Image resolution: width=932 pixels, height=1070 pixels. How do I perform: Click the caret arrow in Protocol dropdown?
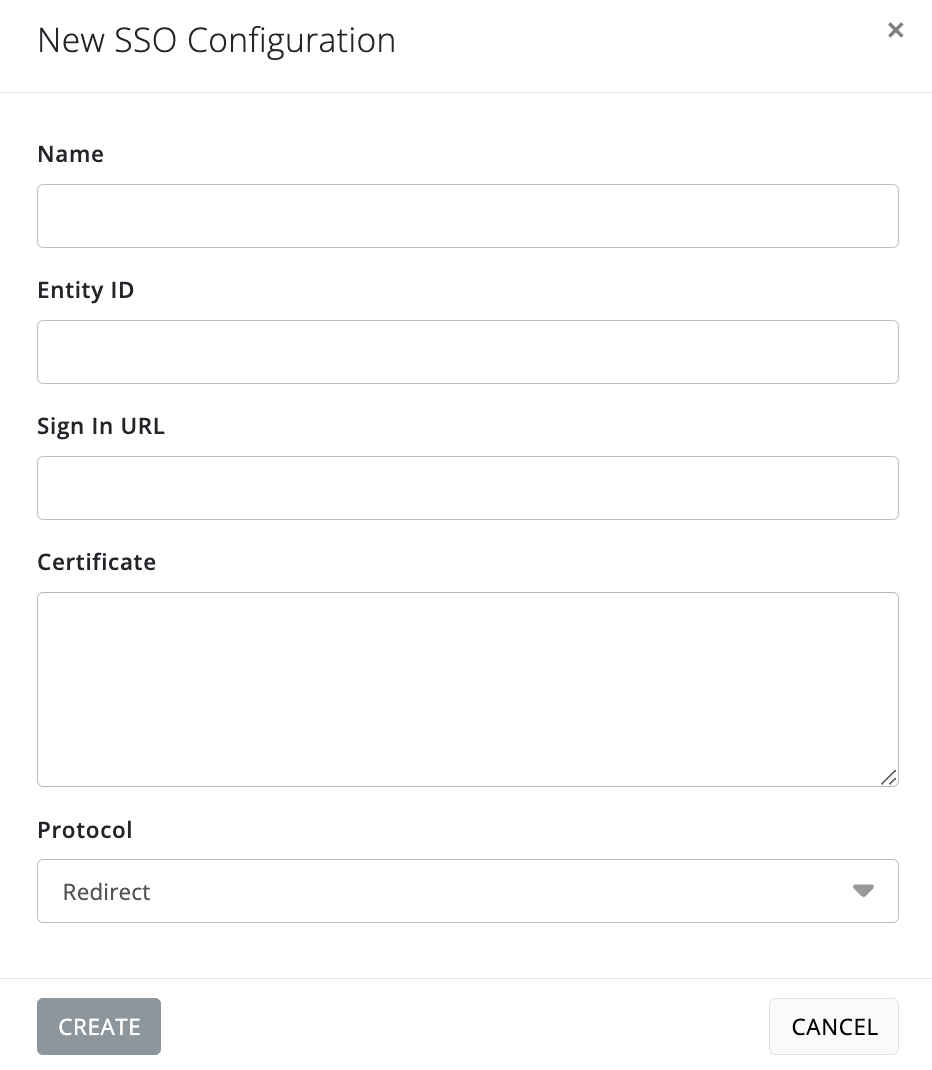pyautogui.click(x=863, y=891)
